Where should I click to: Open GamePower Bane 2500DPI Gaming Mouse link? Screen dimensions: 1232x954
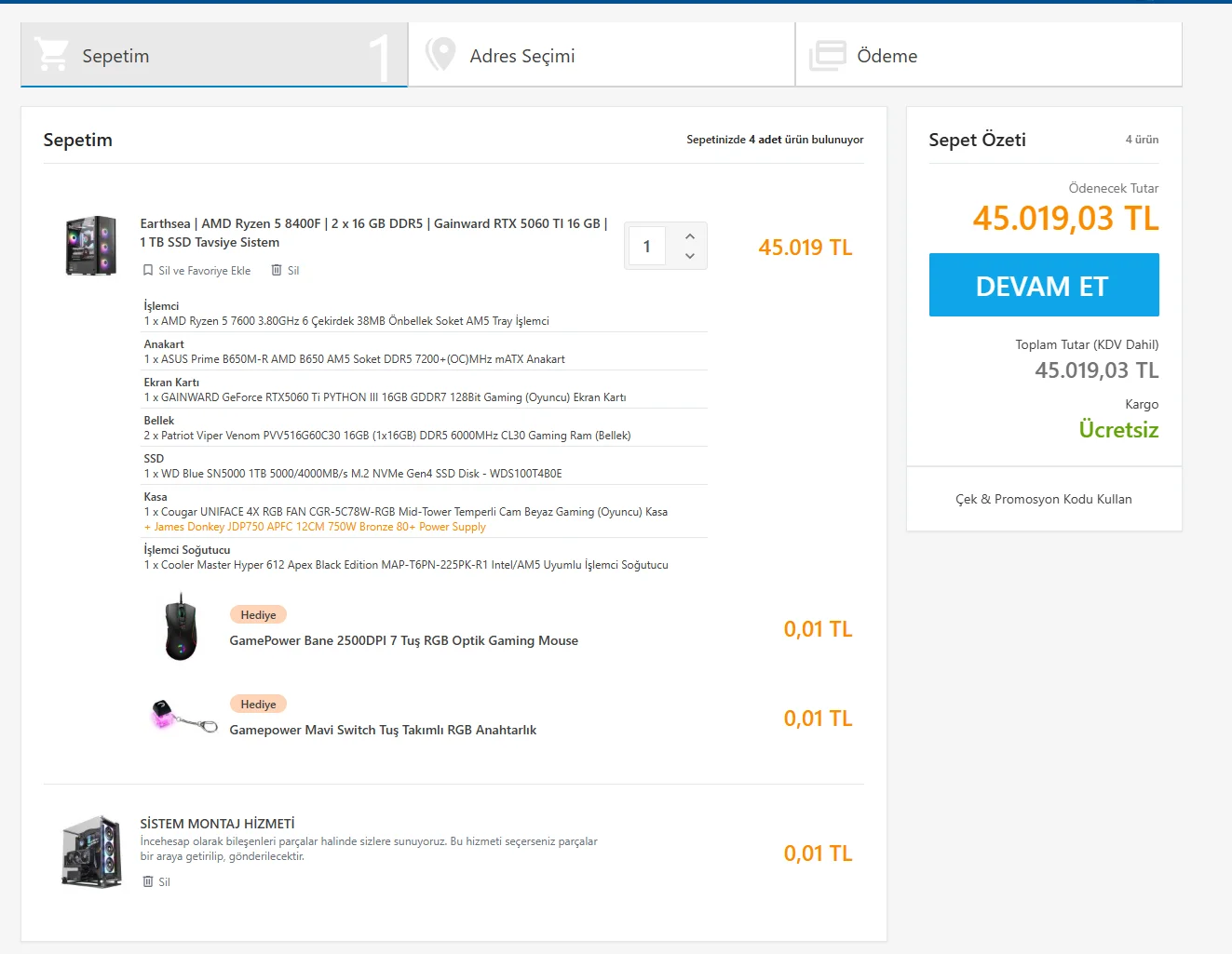[403, 640]
